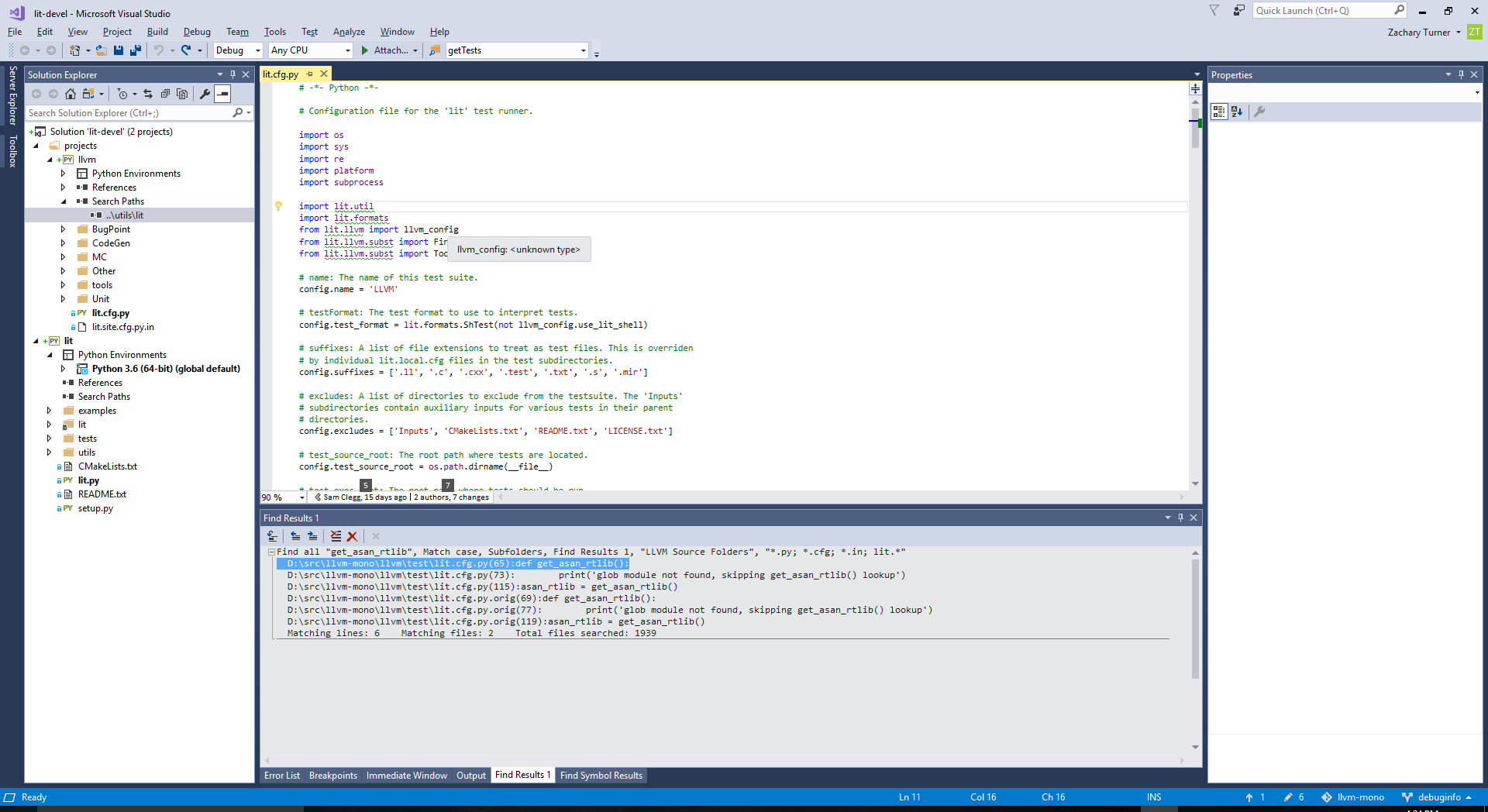This screenshot has height=812, width=1488.
Task: Click the Clear All icon in Find Results
Action: [x=352, y=536]
